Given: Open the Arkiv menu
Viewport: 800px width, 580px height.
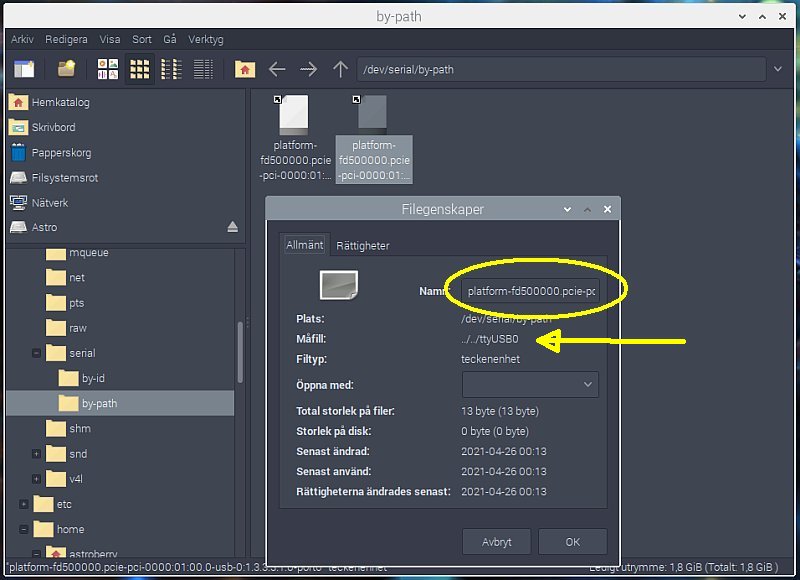Looking at the screenshot, I should point(22,39).
